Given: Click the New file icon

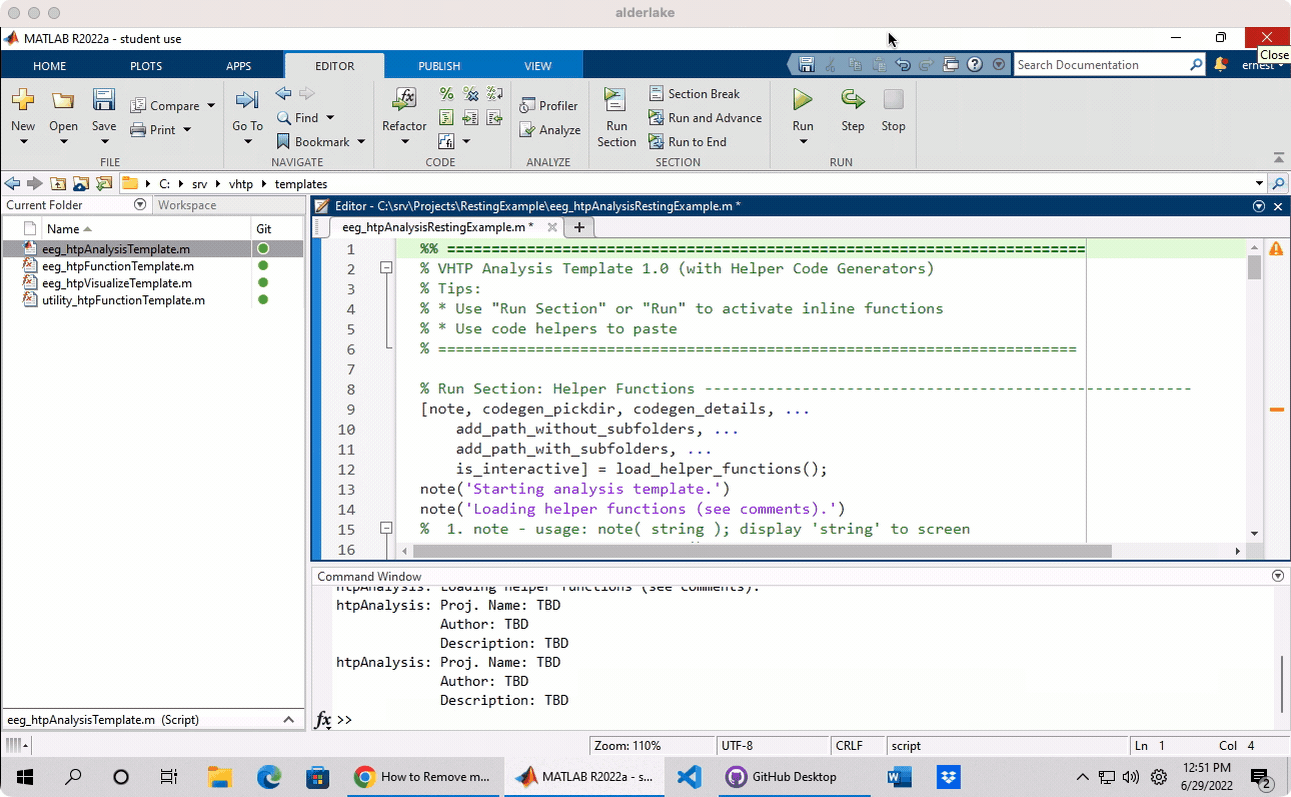Looking at the screenshot, I should 23,100.
